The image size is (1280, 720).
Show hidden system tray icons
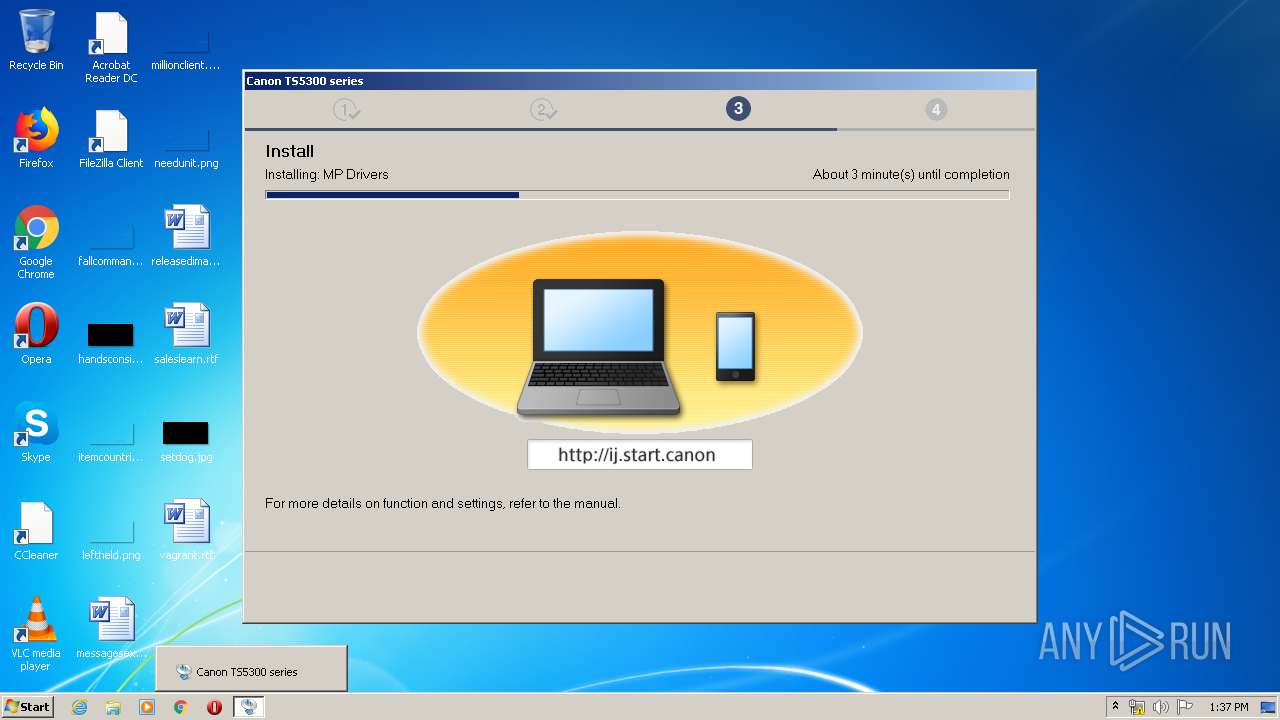(1115, 707)
